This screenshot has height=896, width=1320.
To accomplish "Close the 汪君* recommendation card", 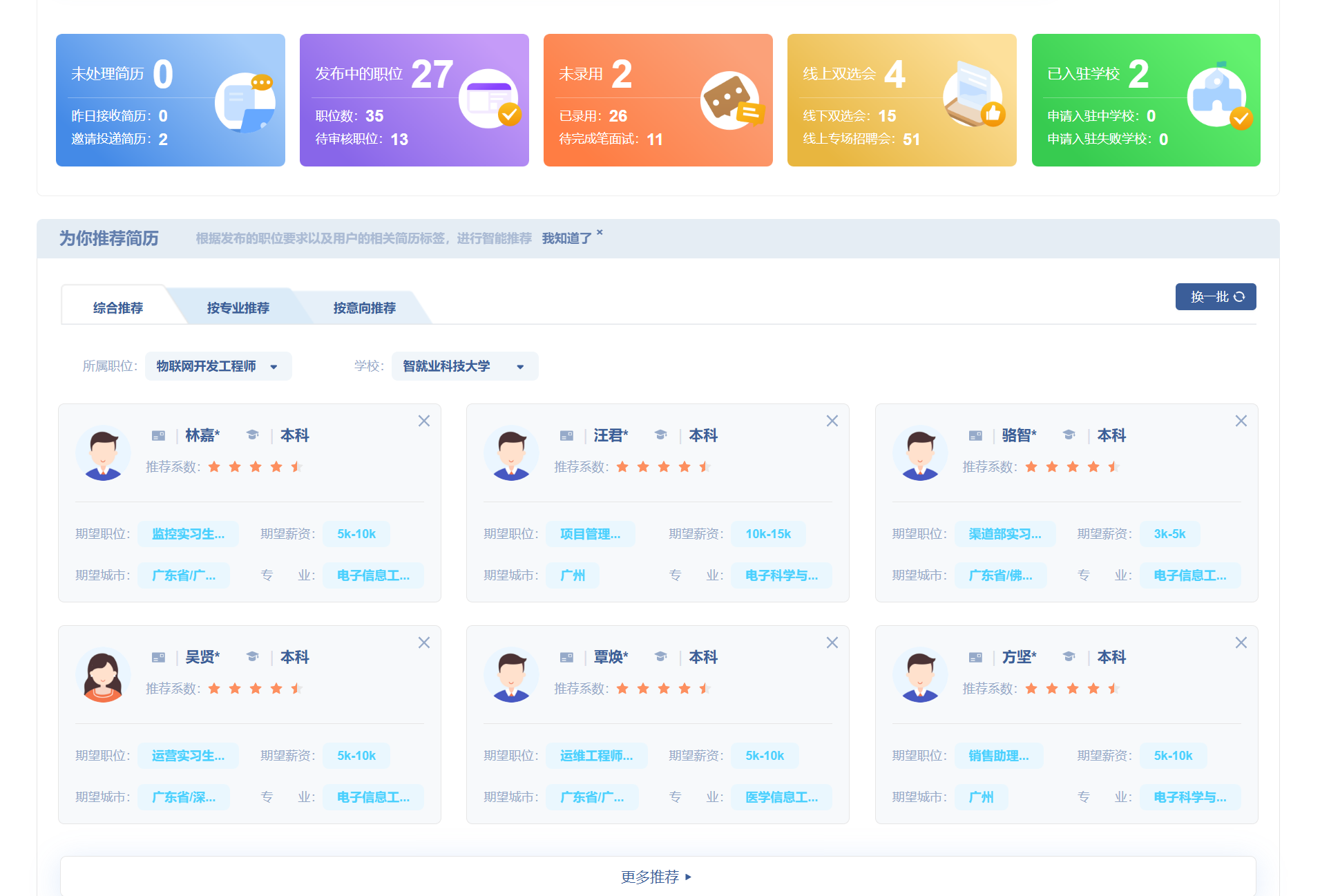I will pos(832,421).
